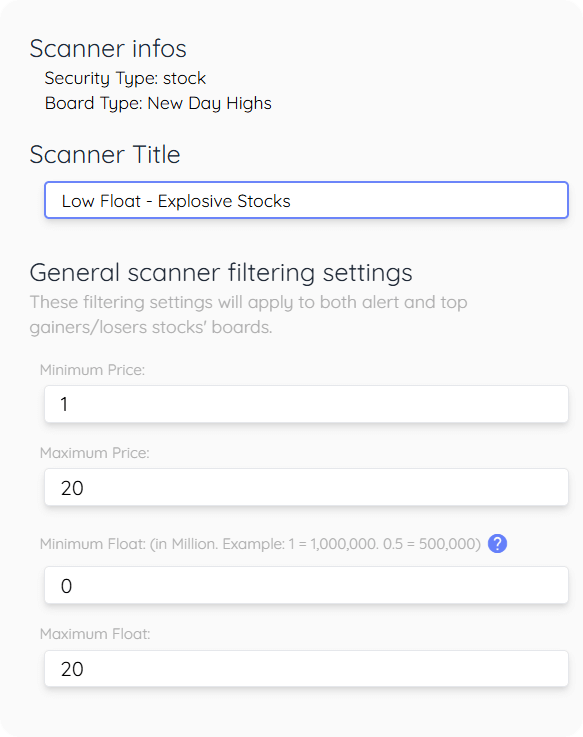This screenshot has width=583, height=737.
Task: Click "General scanner filtering settings" heading
Action: (x=221, y=273)
